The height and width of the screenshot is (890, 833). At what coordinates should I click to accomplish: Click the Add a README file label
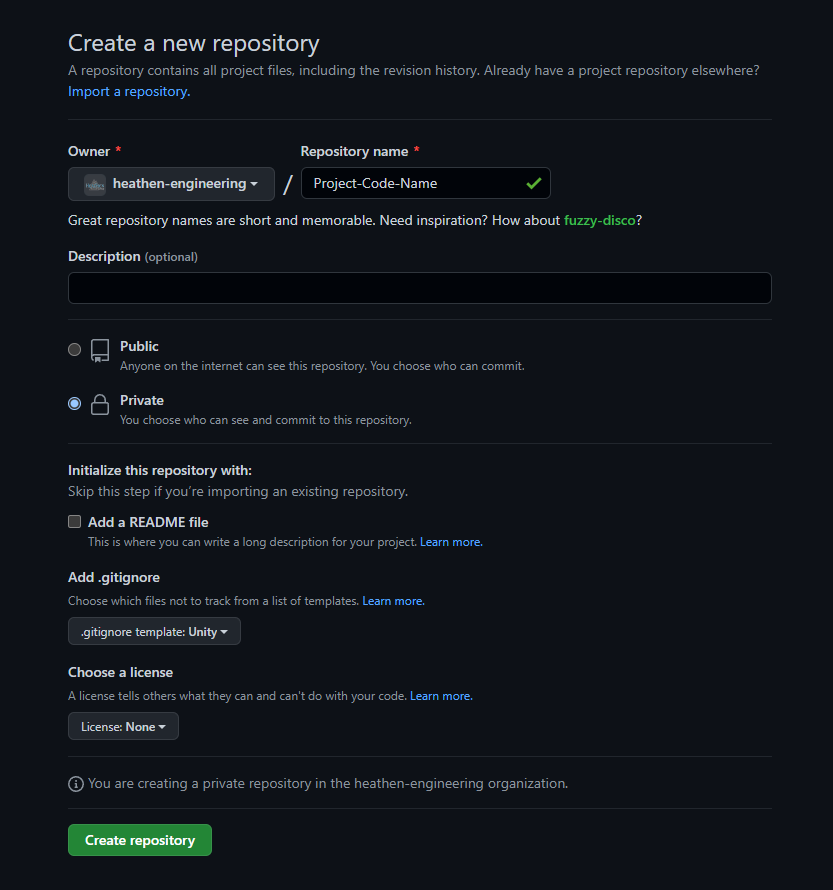tap(148, 522)
